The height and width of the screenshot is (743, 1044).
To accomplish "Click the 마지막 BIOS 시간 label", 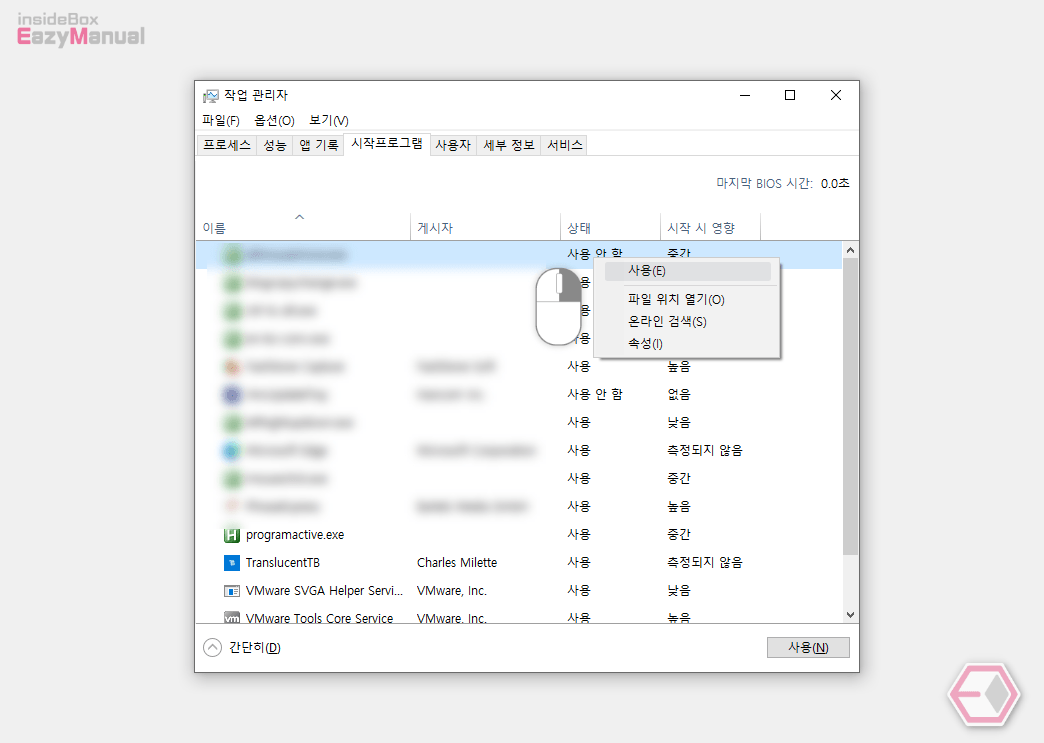I will (764, 183).
